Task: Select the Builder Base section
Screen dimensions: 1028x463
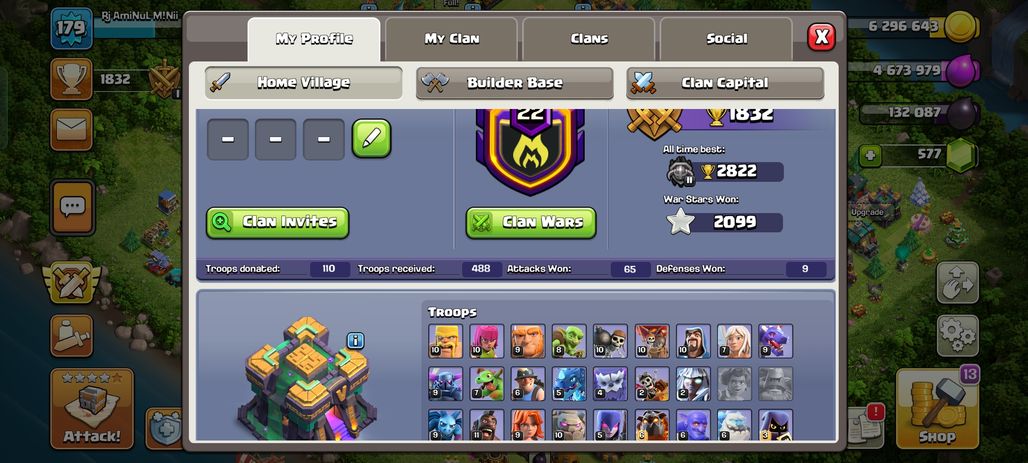Action: pos(515,83)
